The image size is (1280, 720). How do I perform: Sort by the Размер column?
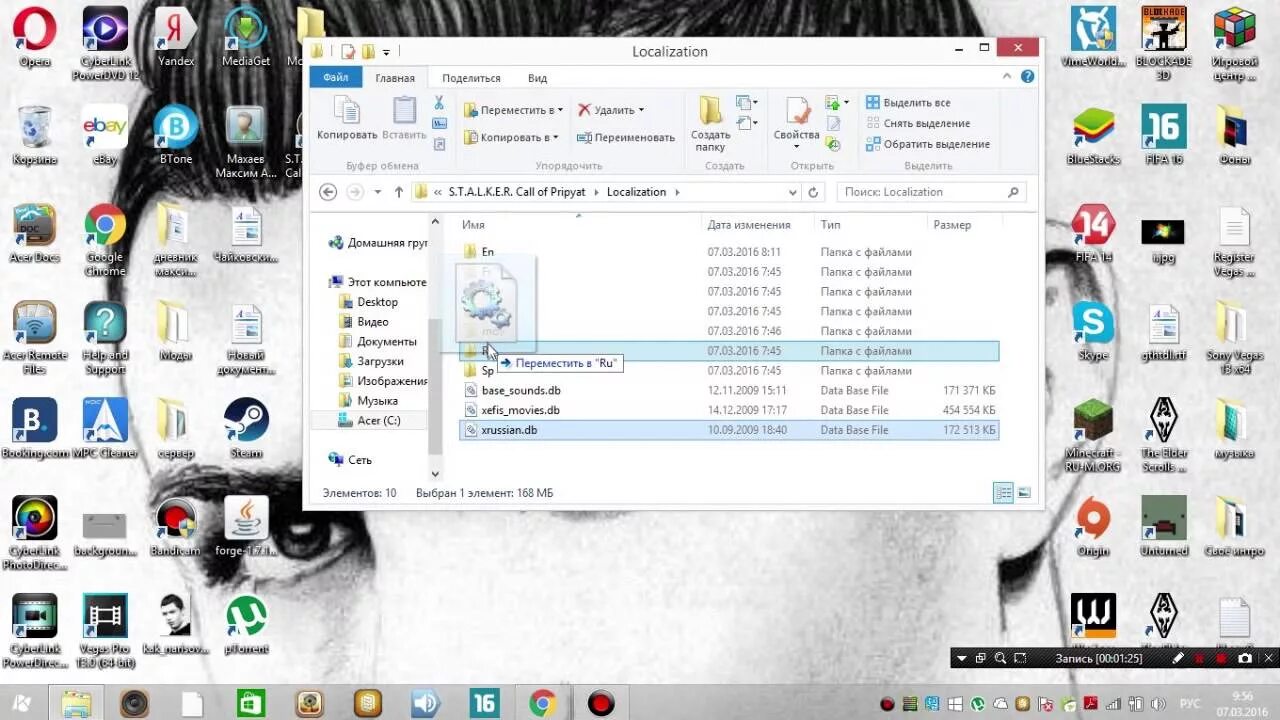(952, 225)
